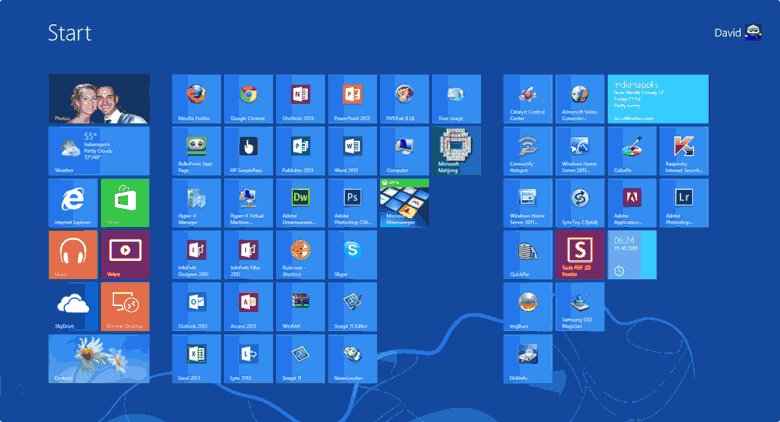Launch Snagit 11 Editor

[352, 307]
